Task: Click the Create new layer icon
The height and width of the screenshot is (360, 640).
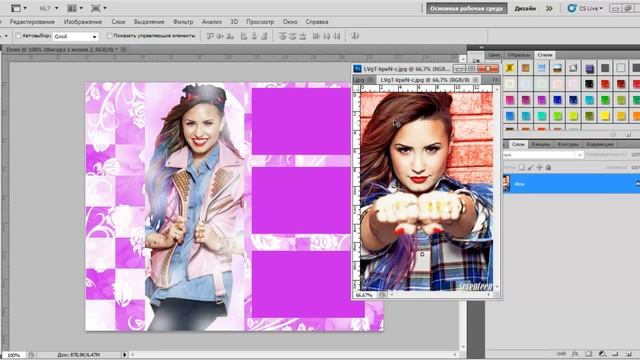Action: coord(629,354)
